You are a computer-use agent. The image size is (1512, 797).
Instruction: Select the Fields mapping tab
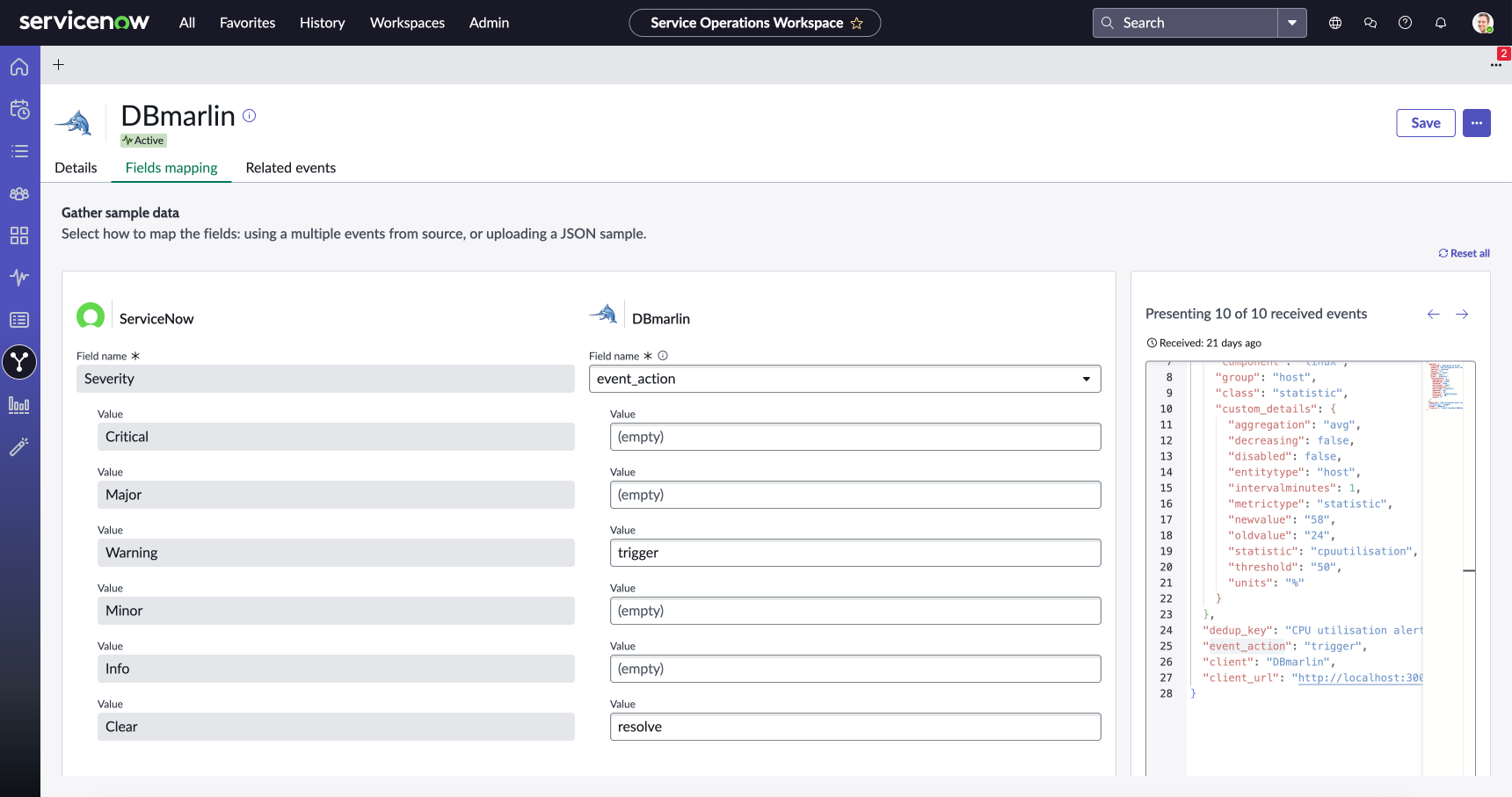(x=171, y=168)
